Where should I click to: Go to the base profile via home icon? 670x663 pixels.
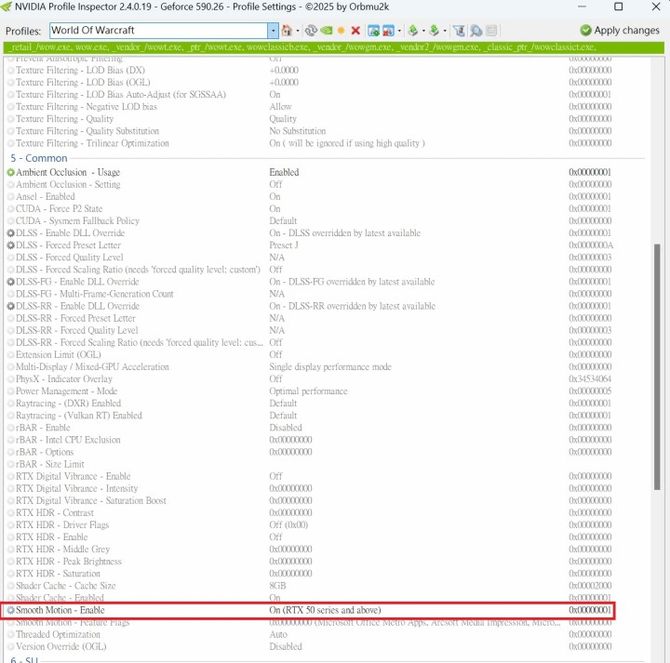pos(287,30)
